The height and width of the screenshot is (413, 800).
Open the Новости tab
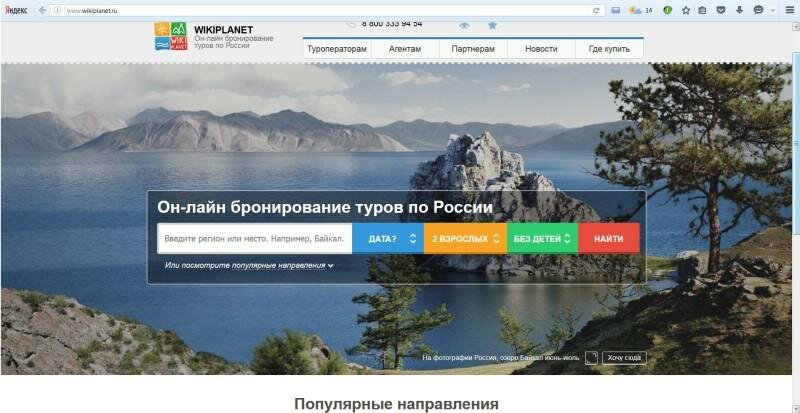pyautogui.click(x=541, y=49)
